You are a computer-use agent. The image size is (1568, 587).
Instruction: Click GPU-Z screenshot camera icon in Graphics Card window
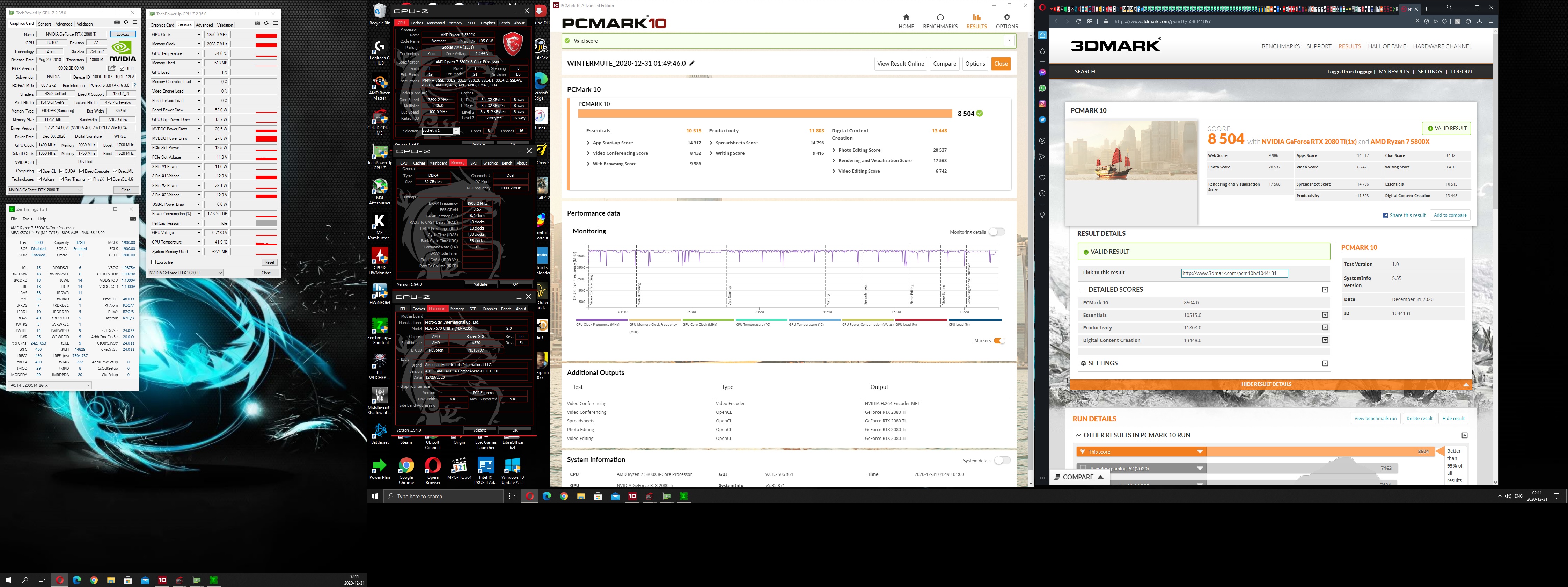[117, 22]
